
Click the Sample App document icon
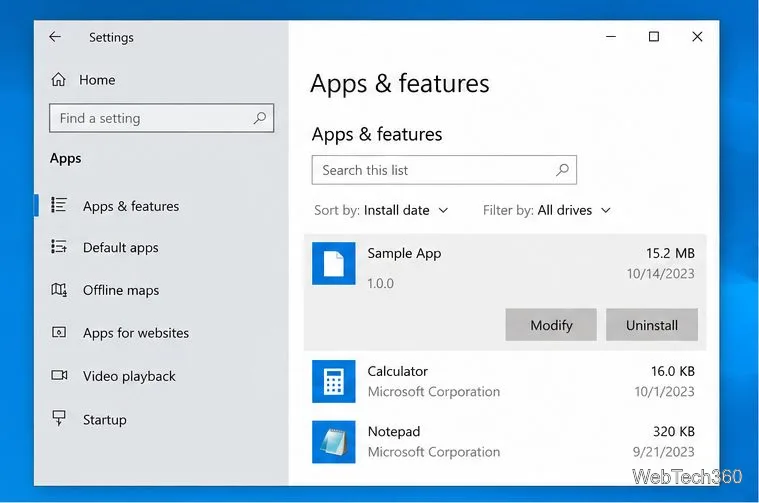tap(334, 263)
